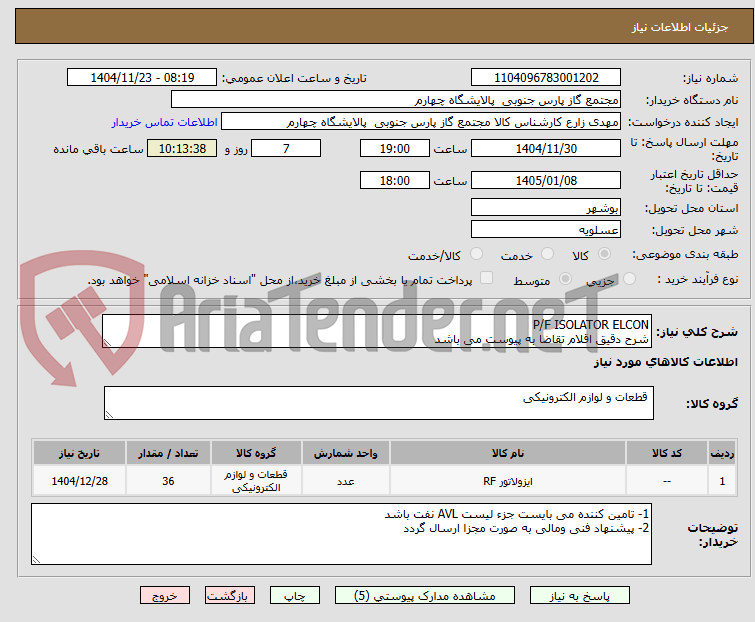Click the خروج exit button
This screenshot has height=622, width=755.
coord(165,596)
